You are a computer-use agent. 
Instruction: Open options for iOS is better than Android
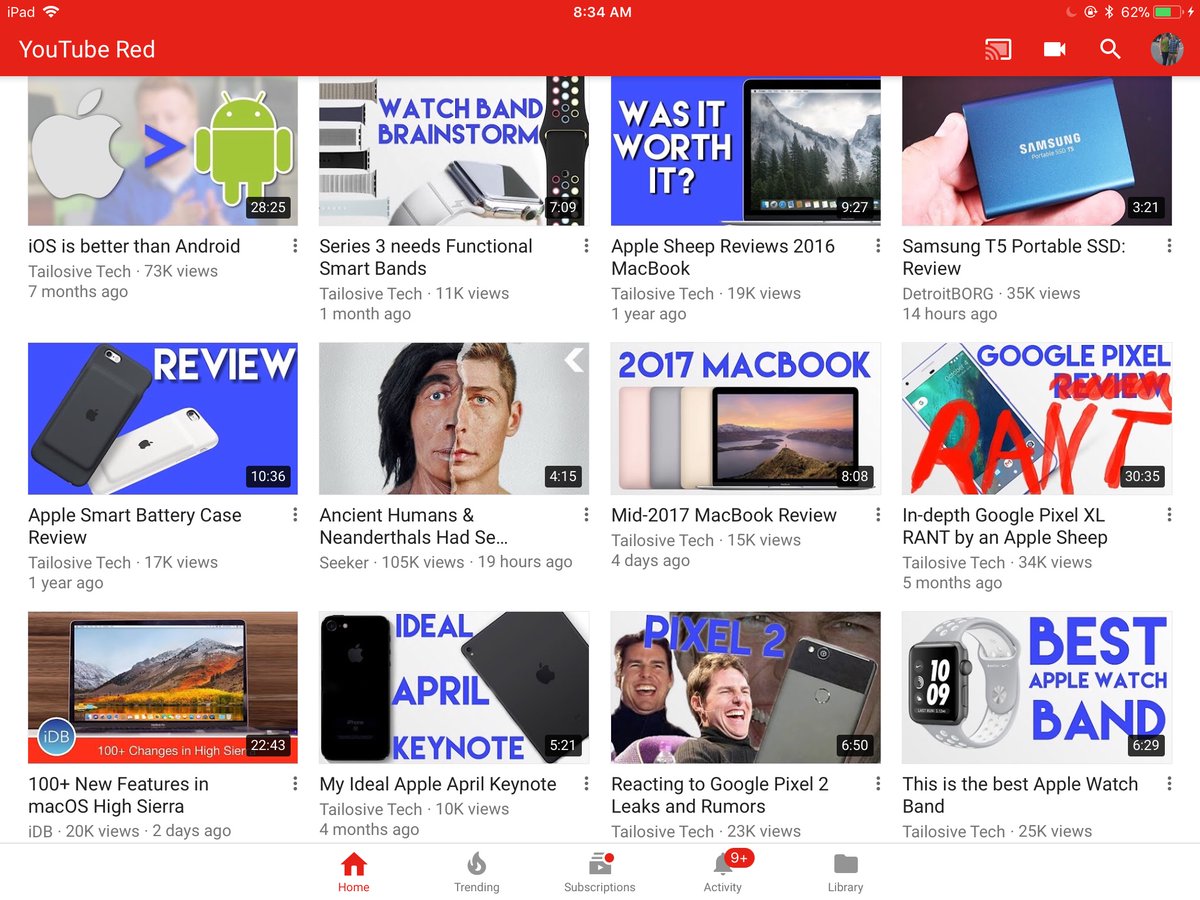click(295, 246)
